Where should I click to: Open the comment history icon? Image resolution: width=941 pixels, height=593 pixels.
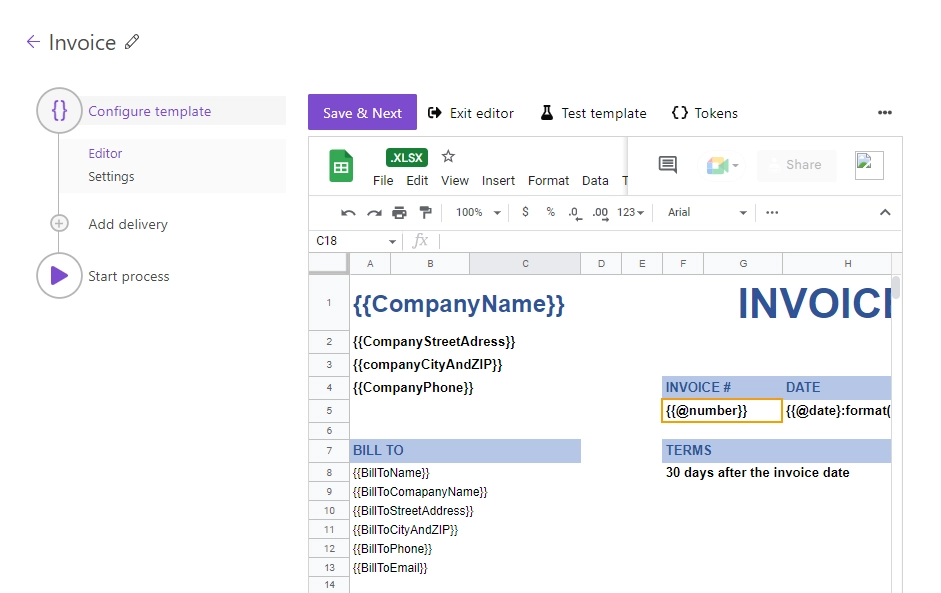point(667,164)
